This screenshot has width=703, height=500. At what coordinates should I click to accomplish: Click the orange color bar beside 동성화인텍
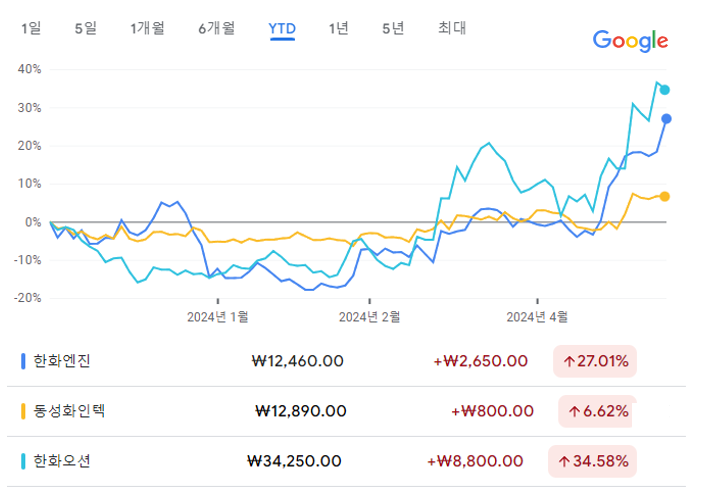(23, 411)
